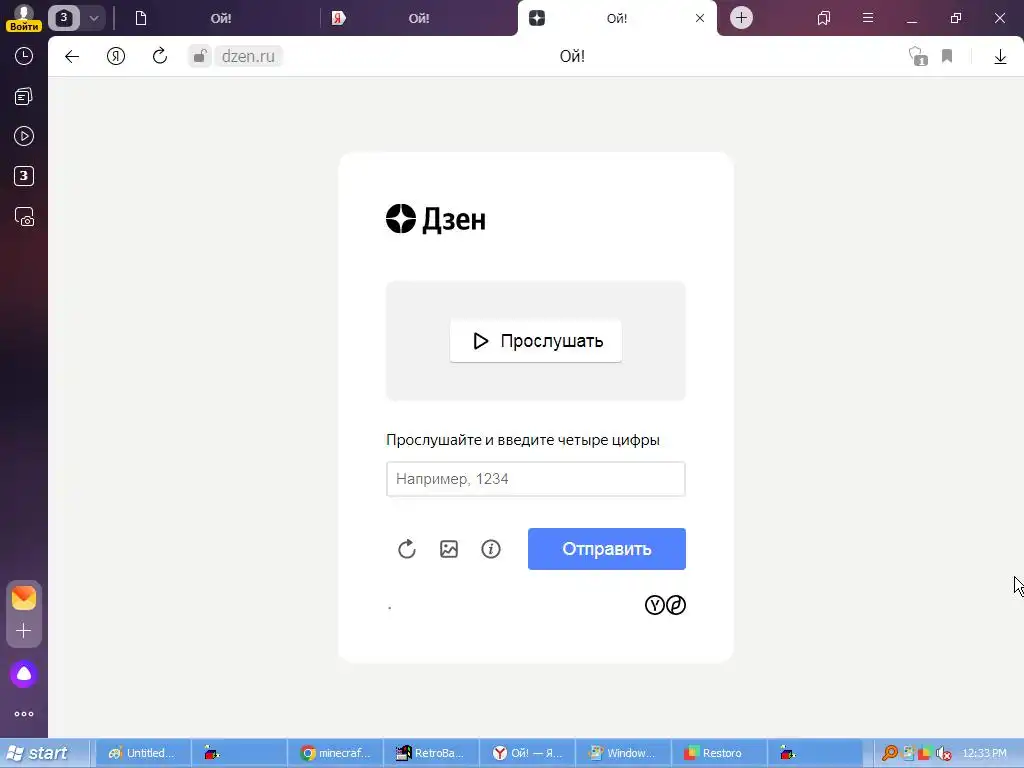Open the browser hamburger menu

coord(868,18)
